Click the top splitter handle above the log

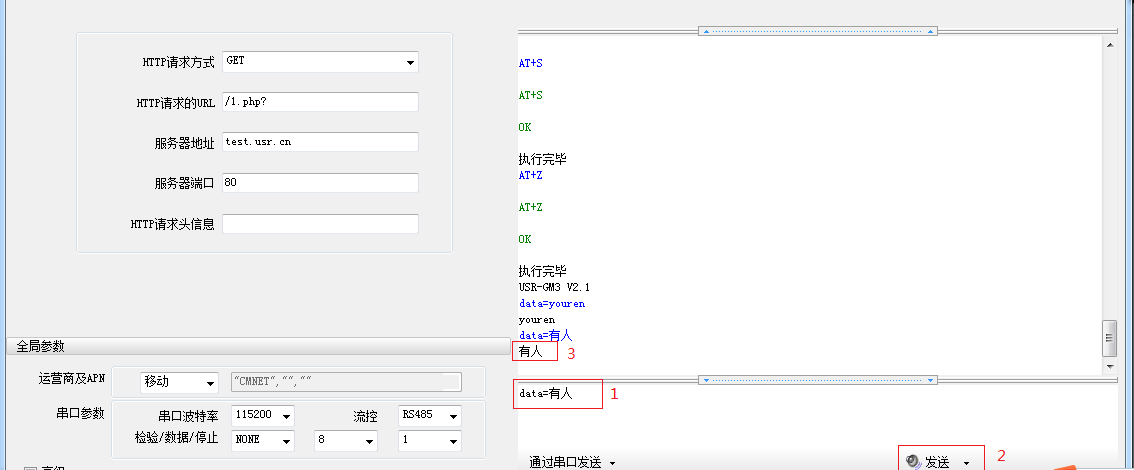pos(817,31)
